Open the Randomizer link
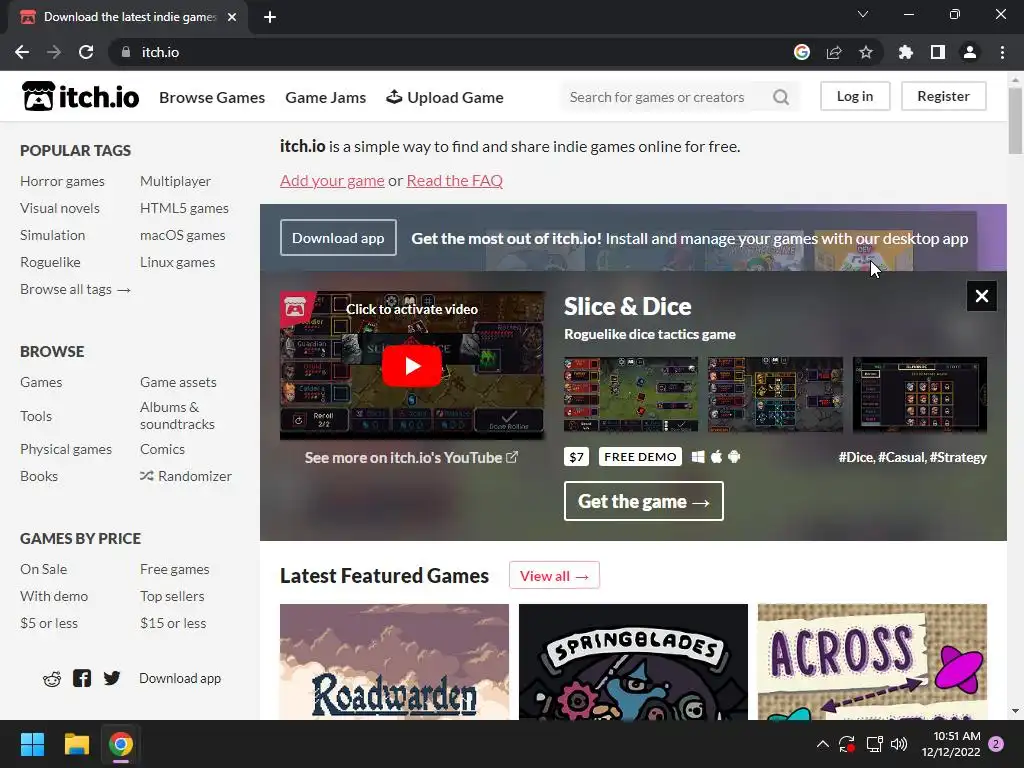The height and width of the screenshot is (768, 1024). pyautogui.click(x=186, y=476)
